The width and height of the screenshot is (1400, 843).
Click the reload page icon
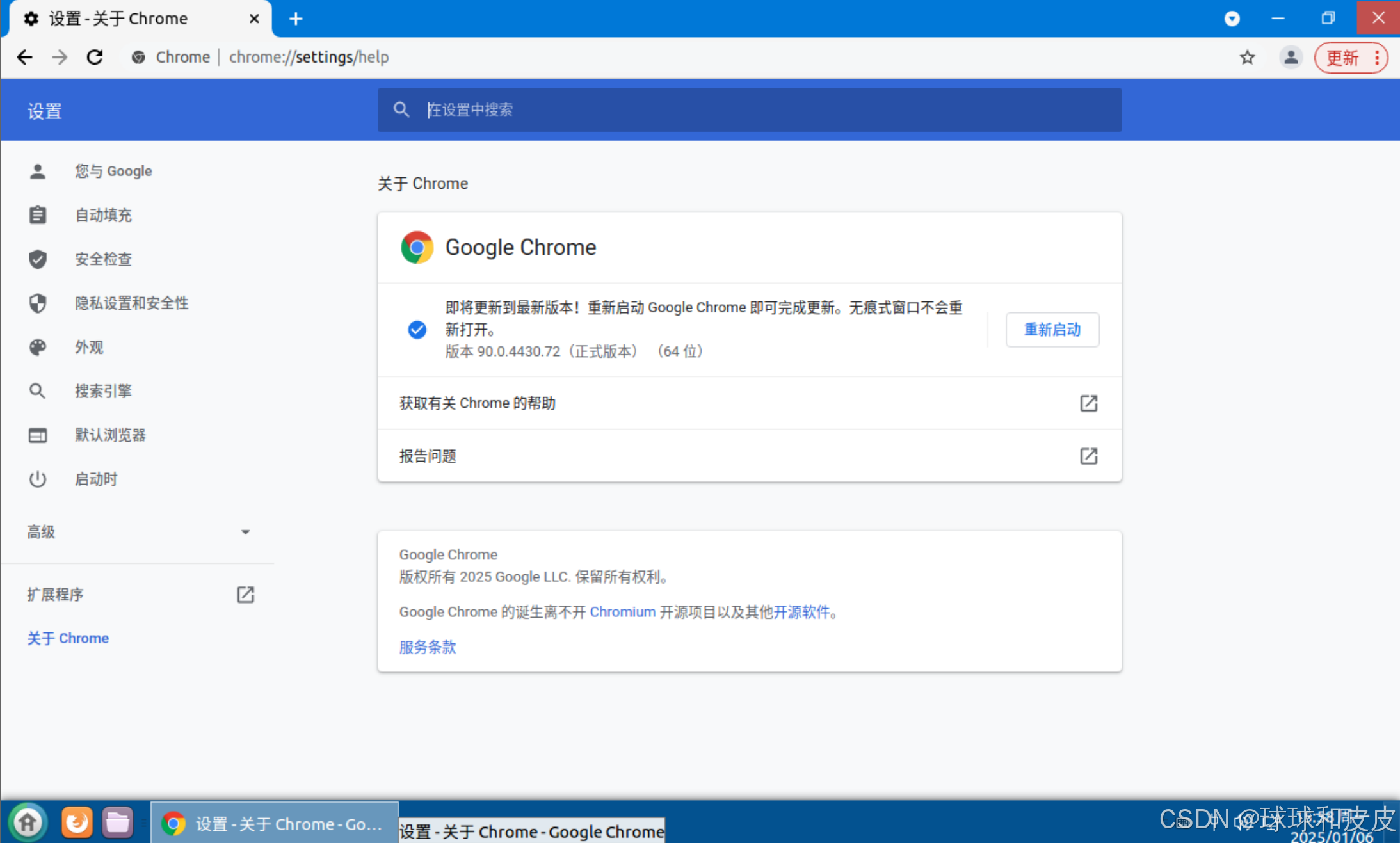(95, 57)
